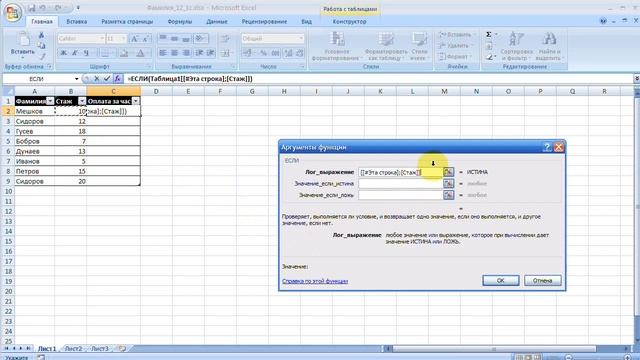Open the Конструктор table tools tab
Image resolution: width=640 pixels, height=360 pixels.
pos(349,22)
